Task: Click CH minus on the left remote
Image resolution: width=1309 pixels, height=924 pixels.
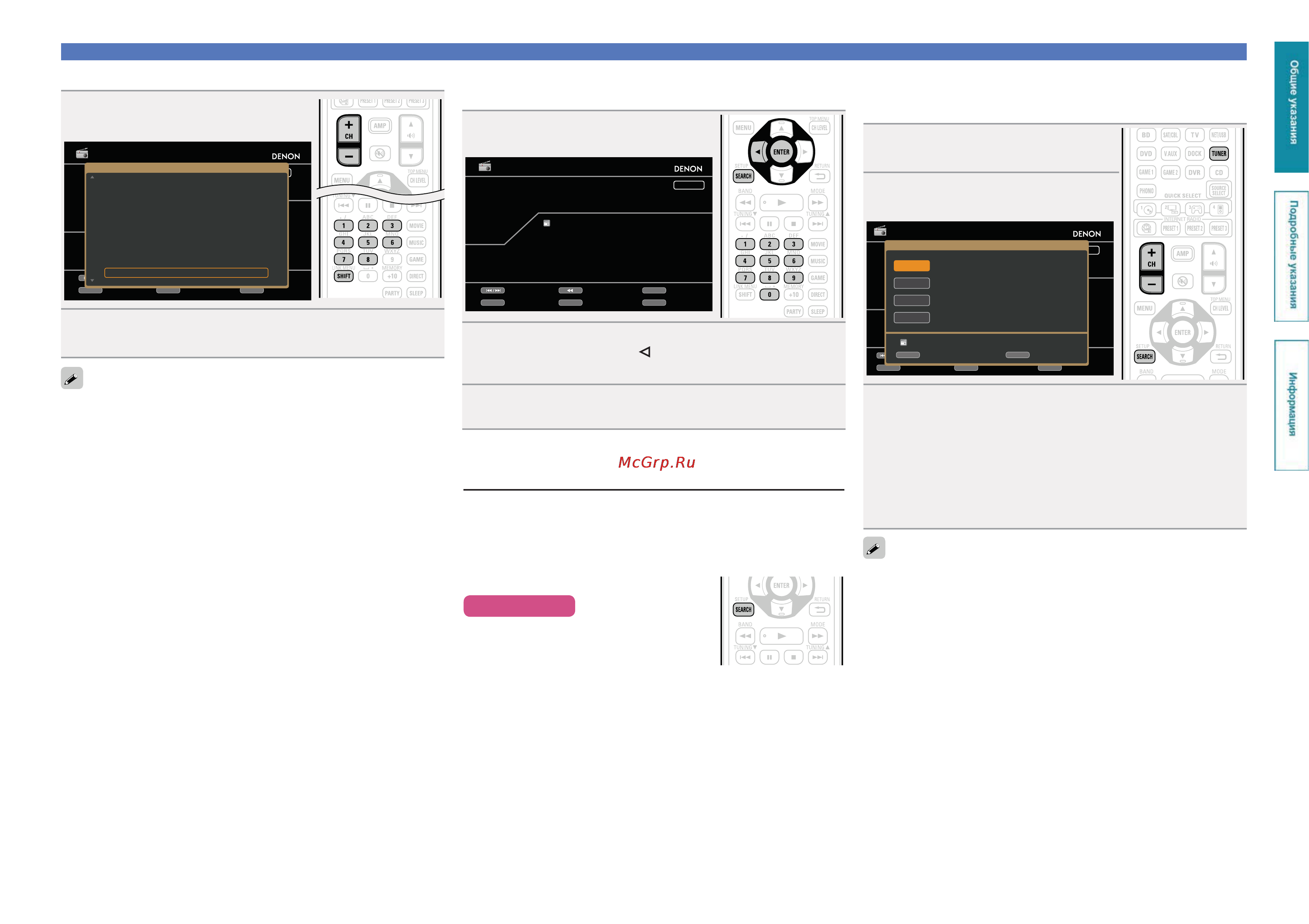Action: (x=348, y=156)
